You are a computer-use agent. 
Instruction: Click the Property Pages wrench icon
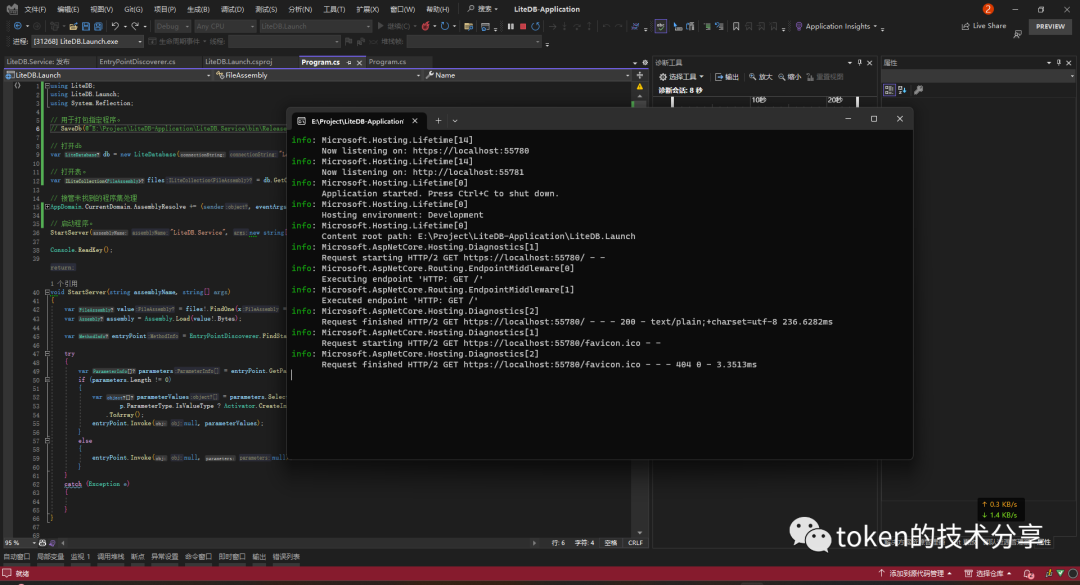[x=918, y=90]
